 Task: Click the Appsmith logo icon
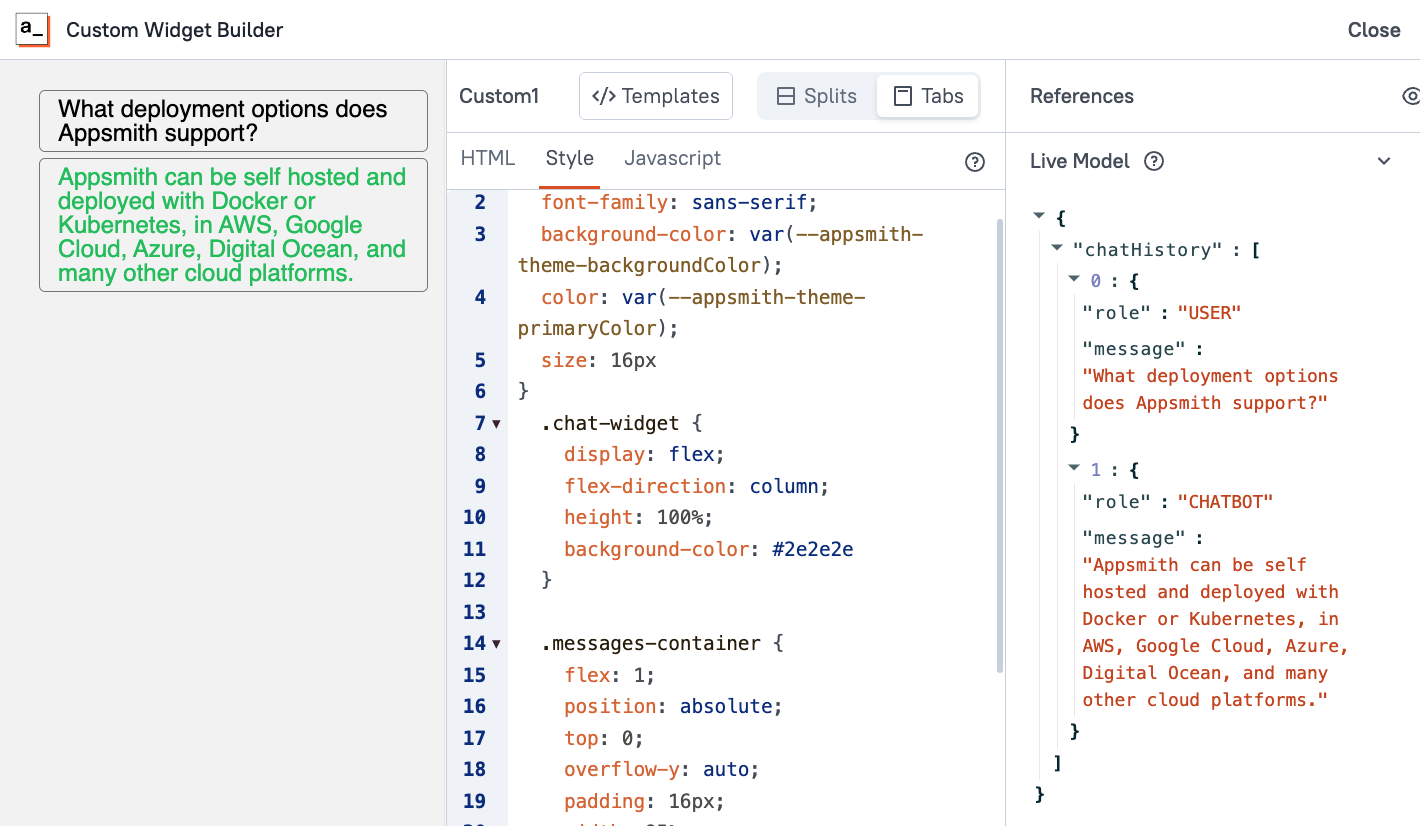coord(33,30)
